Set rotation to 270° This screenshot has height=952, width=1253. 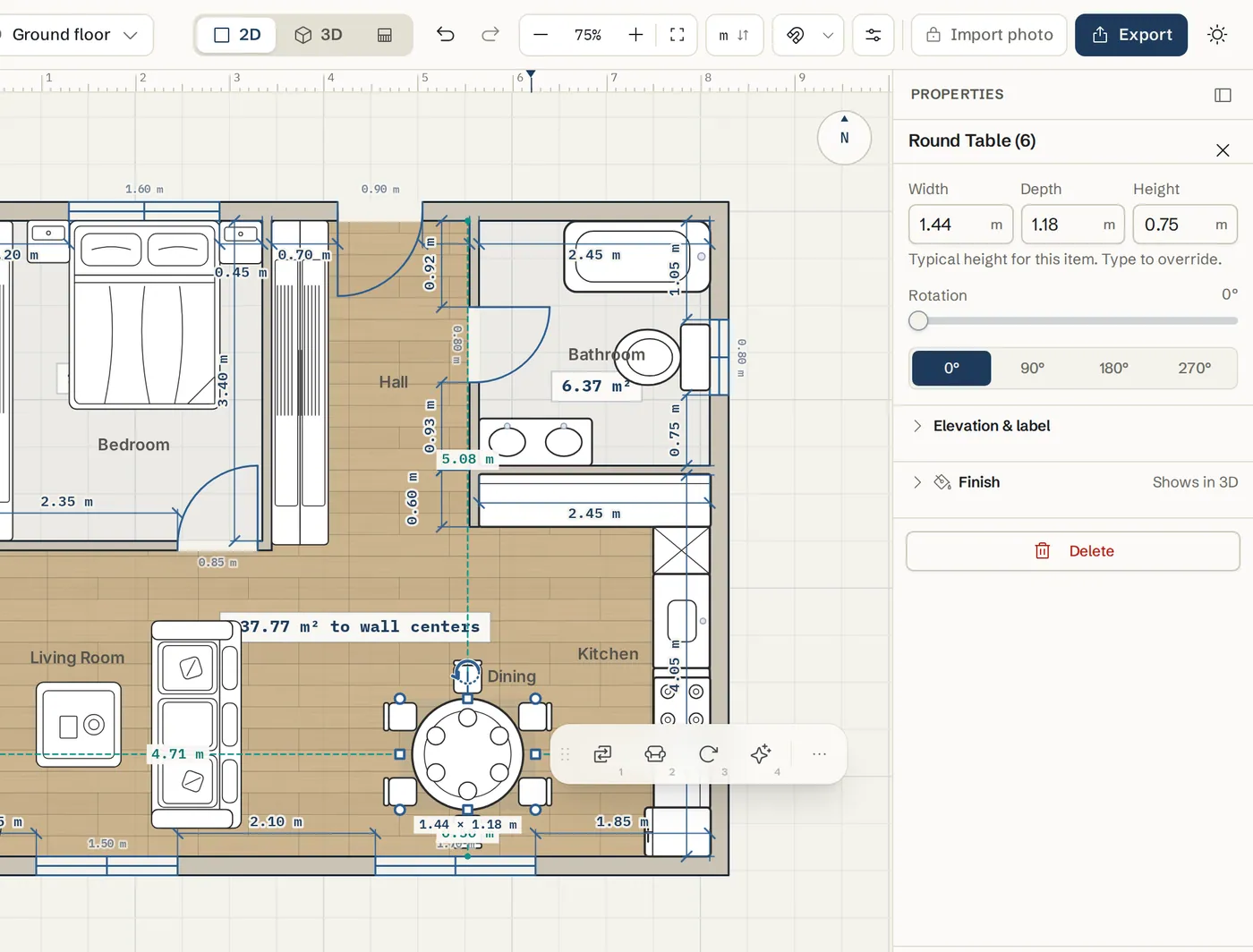click(1195, 368)
